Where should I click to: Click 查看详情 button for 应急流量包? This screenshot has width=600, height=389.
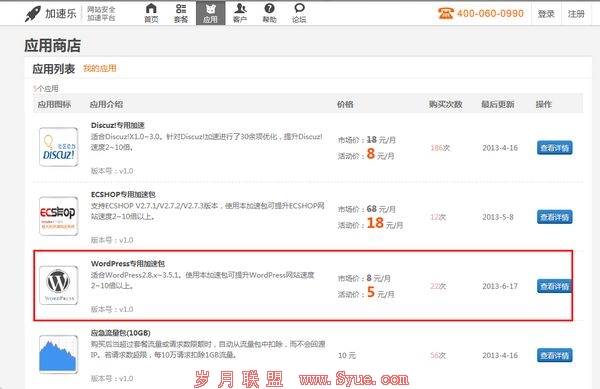(x=554, y=355)
